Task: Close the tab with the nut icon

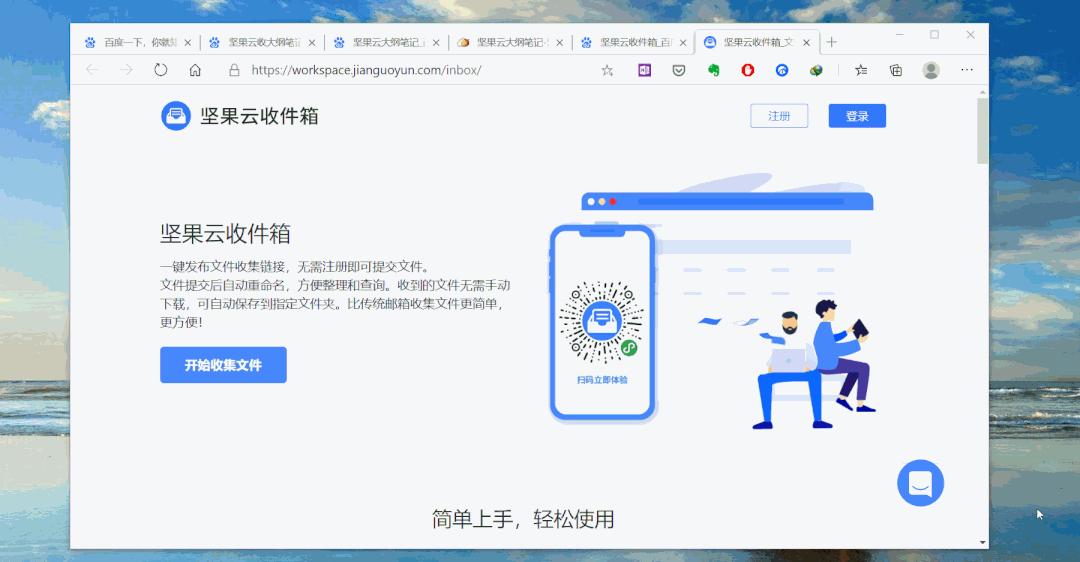Action: (x=559, y=43)
